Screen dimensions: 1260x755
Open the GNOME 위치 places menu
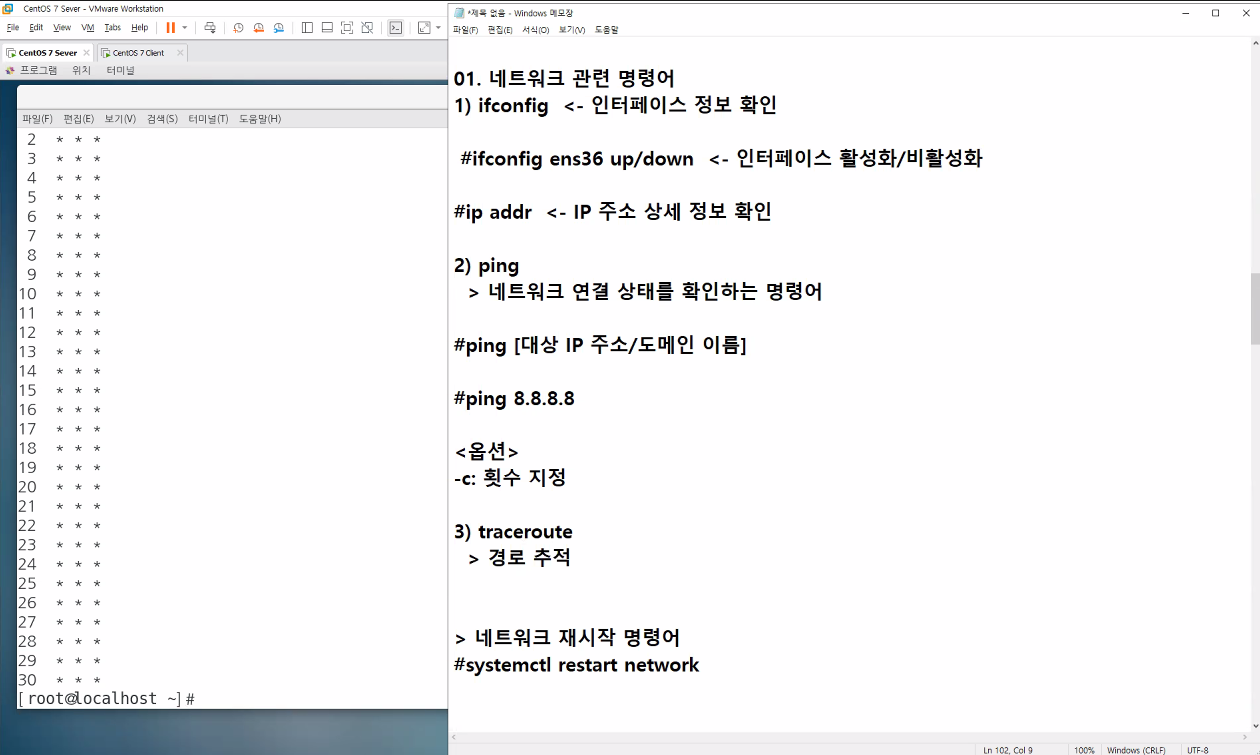click(x=81, y=70)
